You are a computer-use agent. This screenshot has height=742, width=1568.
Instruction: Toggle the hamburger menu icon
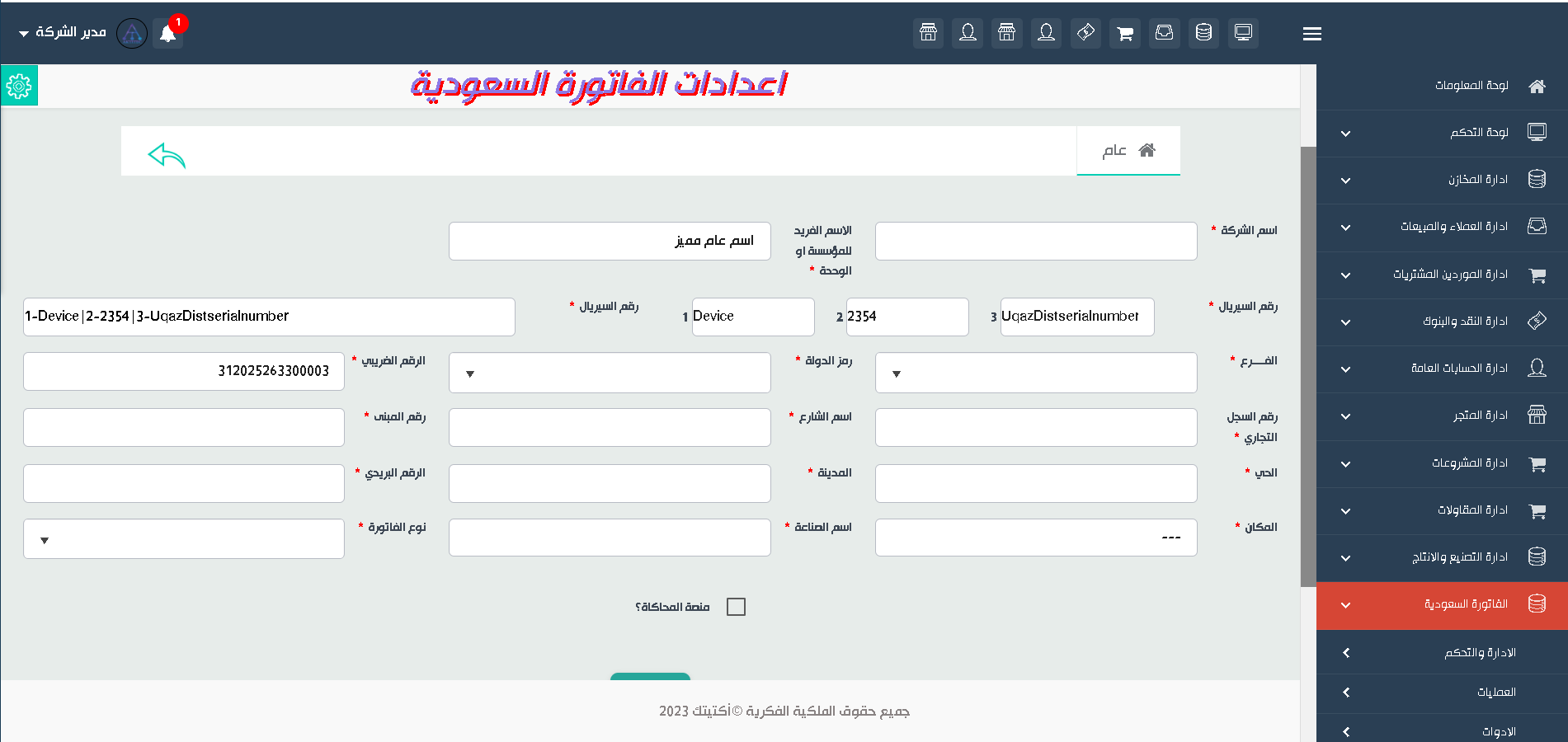click(1311, 34)
